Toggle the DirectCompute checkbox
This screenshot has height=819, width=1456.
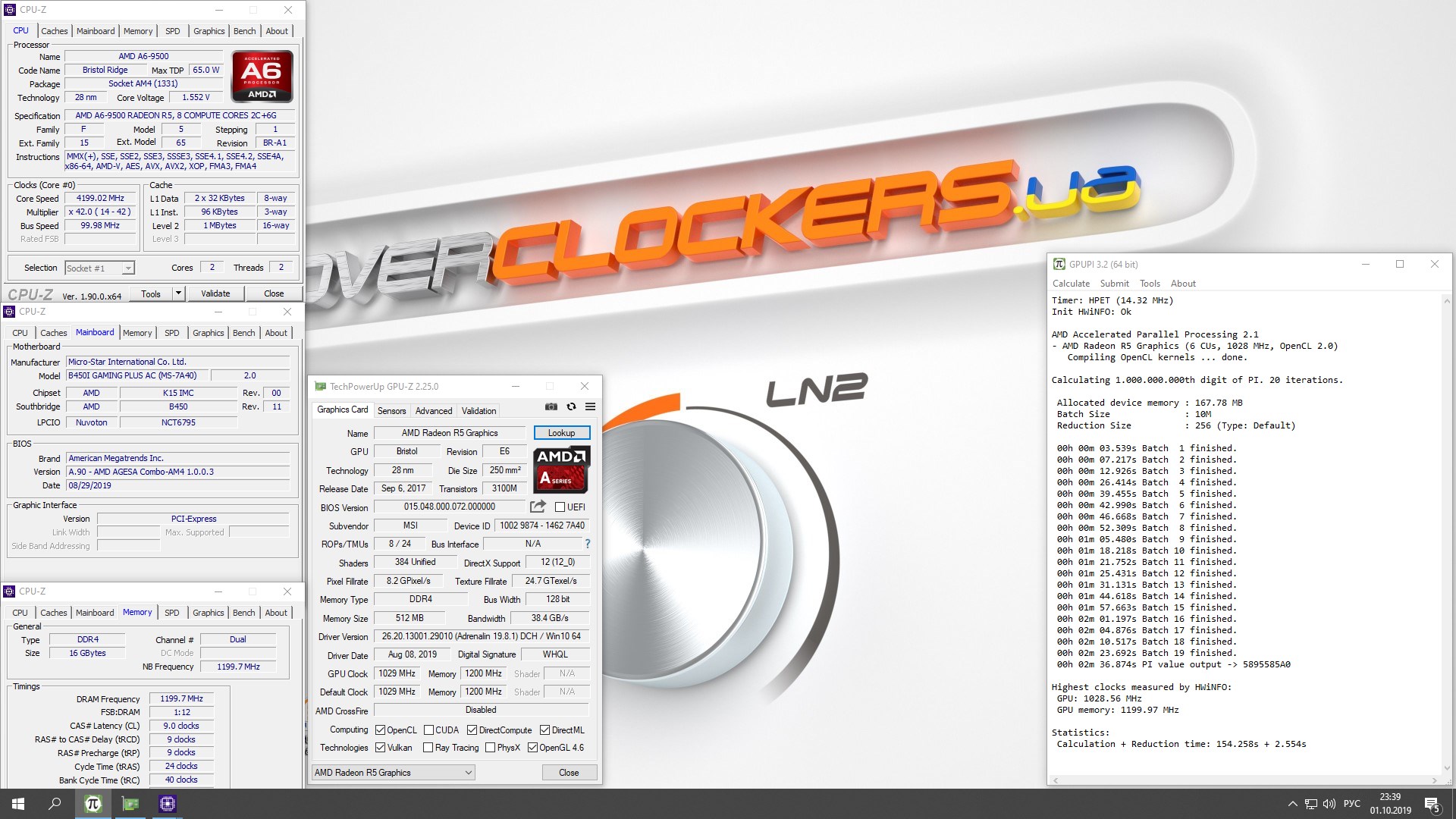pos(472,730)
